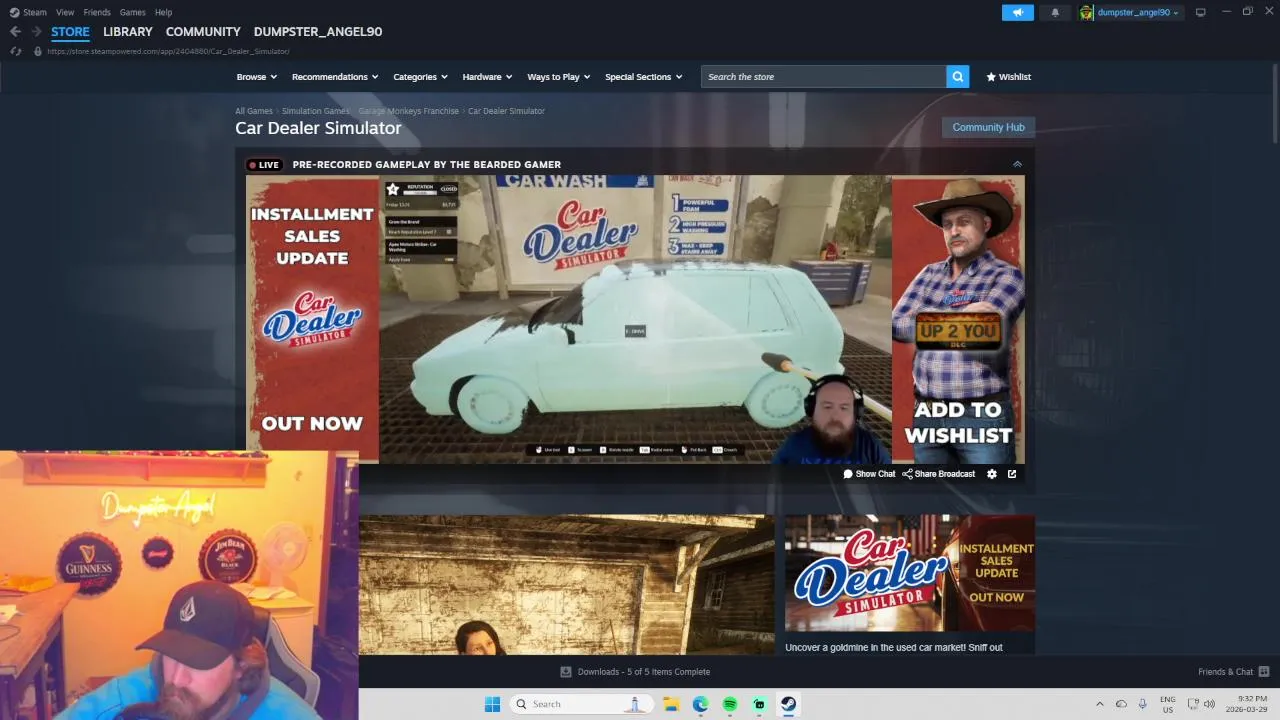This screenshot has height=720, width=1280.
Task: Click Simulation Games breadcrumb link
Action: [315, 111]
